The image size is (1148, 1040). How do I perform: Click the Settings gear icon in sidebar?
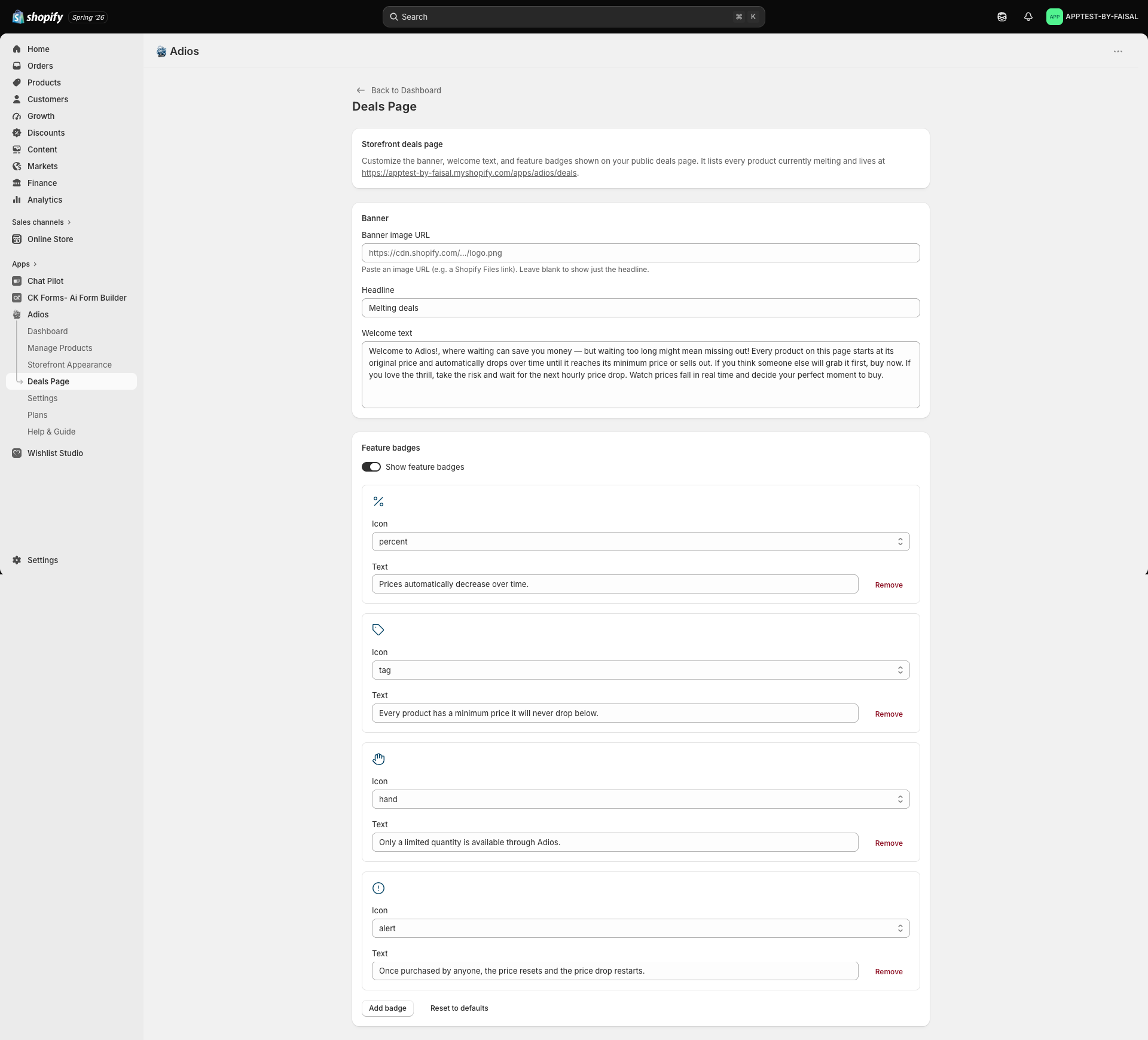pyautogui.click(x=17, y=560)
